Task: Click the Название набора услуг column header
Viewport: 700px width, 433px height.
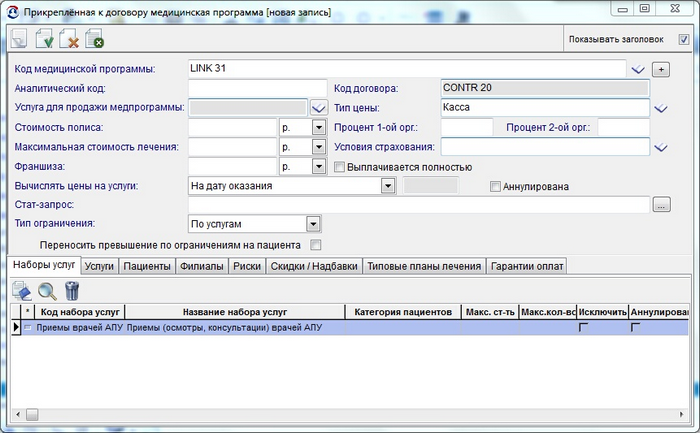Action: [x=235, y=312]
